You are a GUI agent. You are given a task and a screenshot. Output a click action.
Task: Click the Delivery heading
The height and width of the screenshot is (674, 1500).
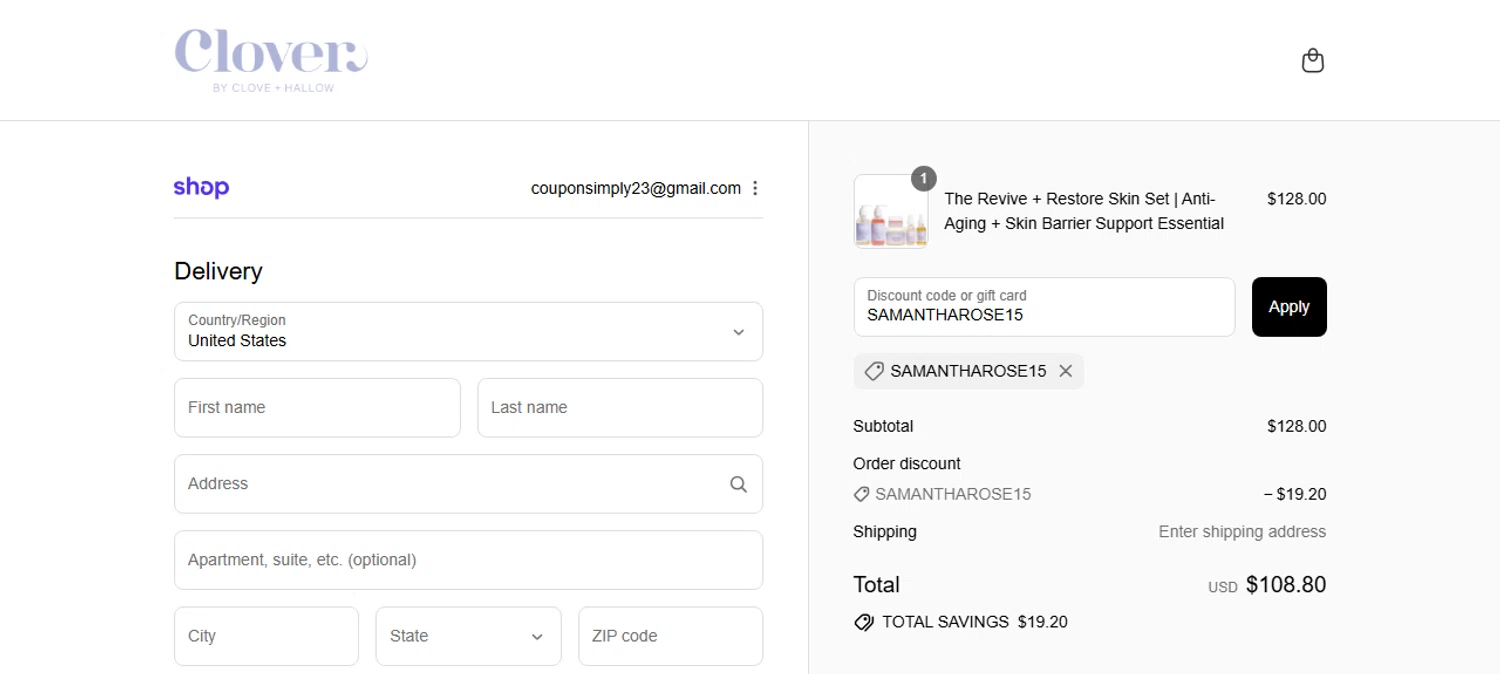coord(218,271)
